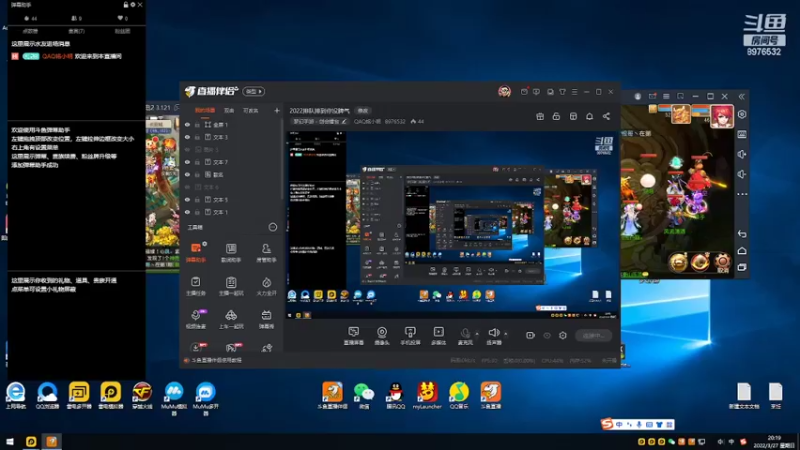The height and width of the screenshot is (450, 800).
Task: Open stream settings gear in bottom bar
Action: 563,335
